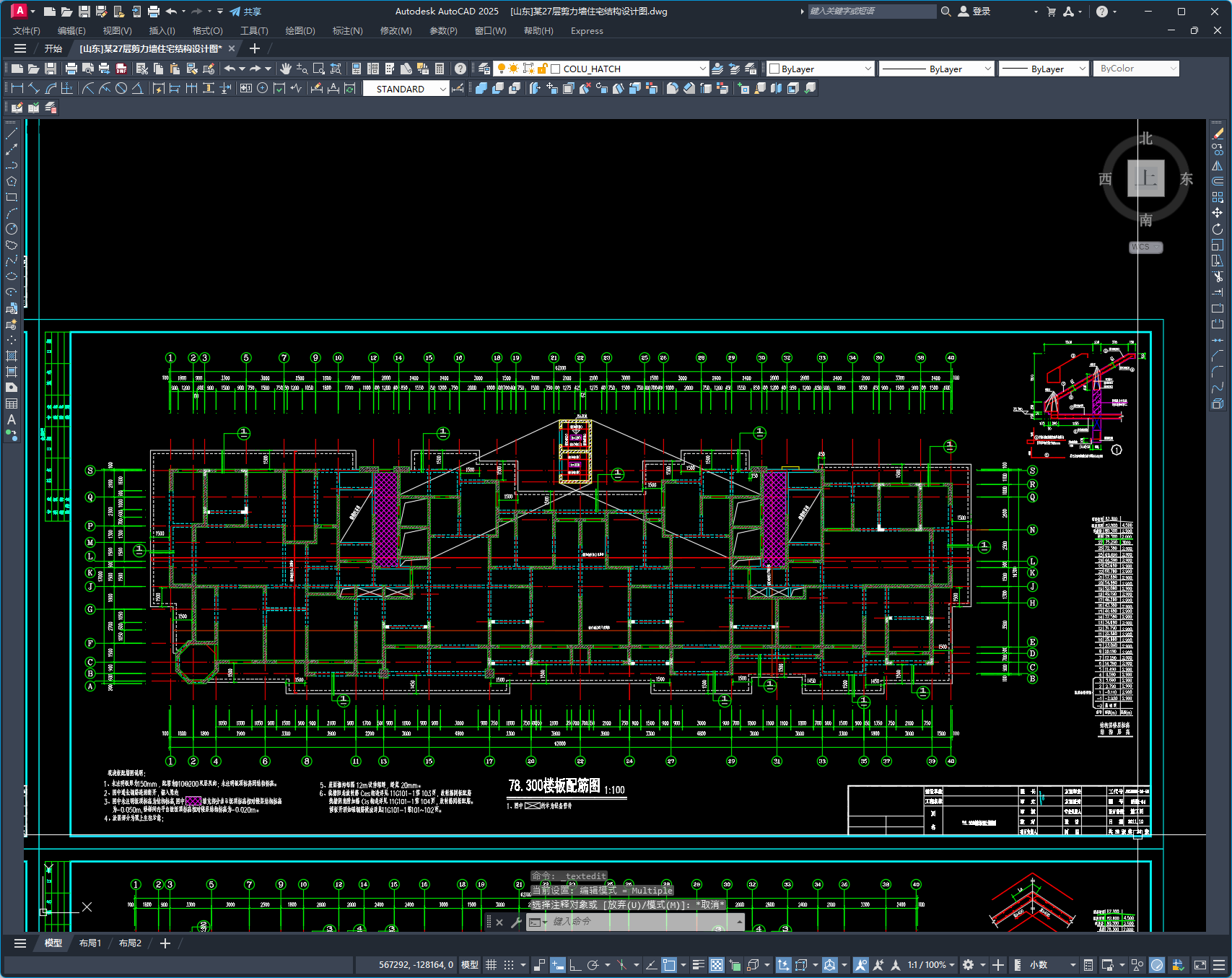
Task: Open the 标注(N) menu
Action: point(347,31)
